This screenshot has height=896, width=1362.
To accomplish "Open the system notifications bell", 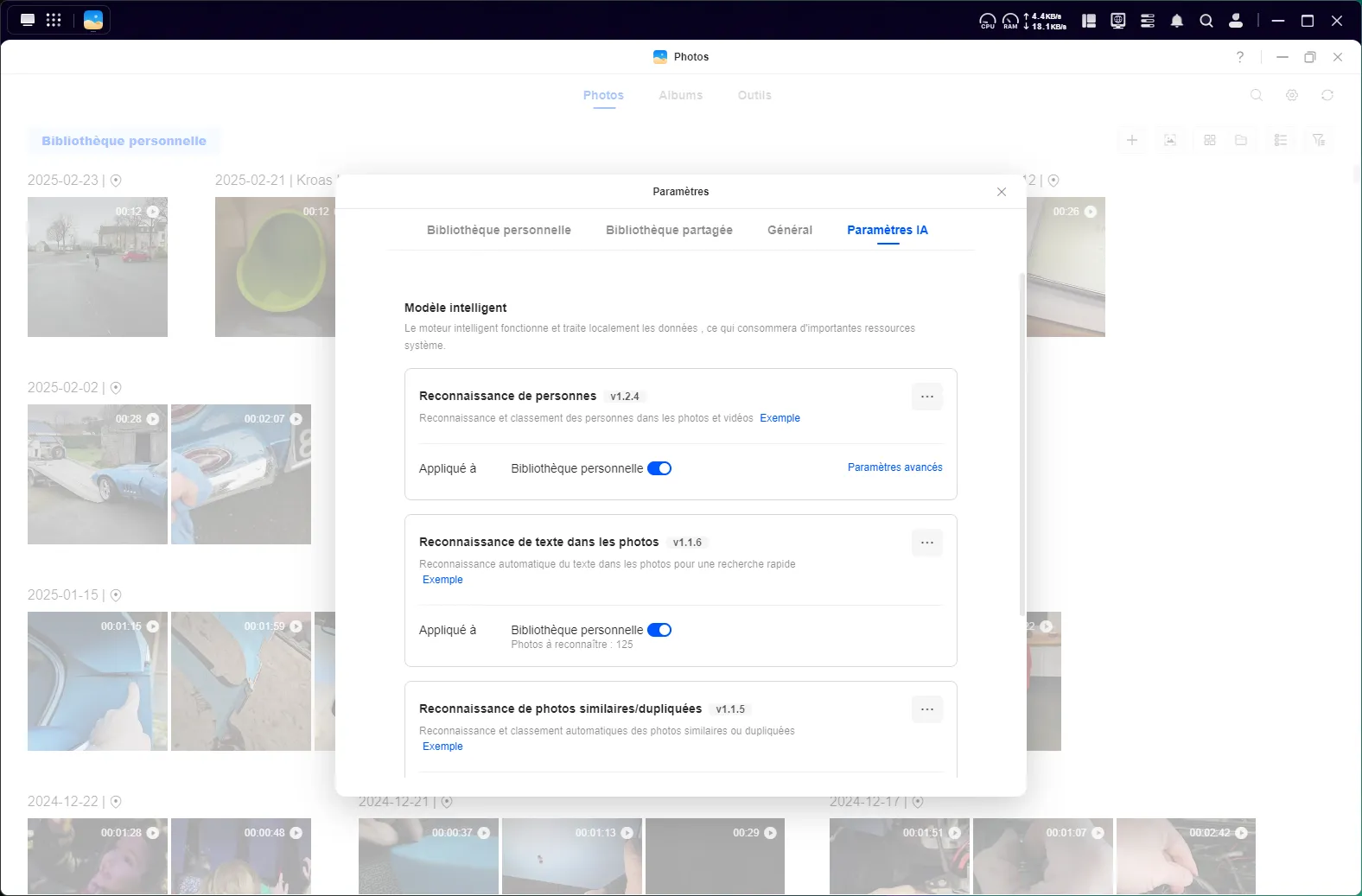I will click(x=1176, y=21).
